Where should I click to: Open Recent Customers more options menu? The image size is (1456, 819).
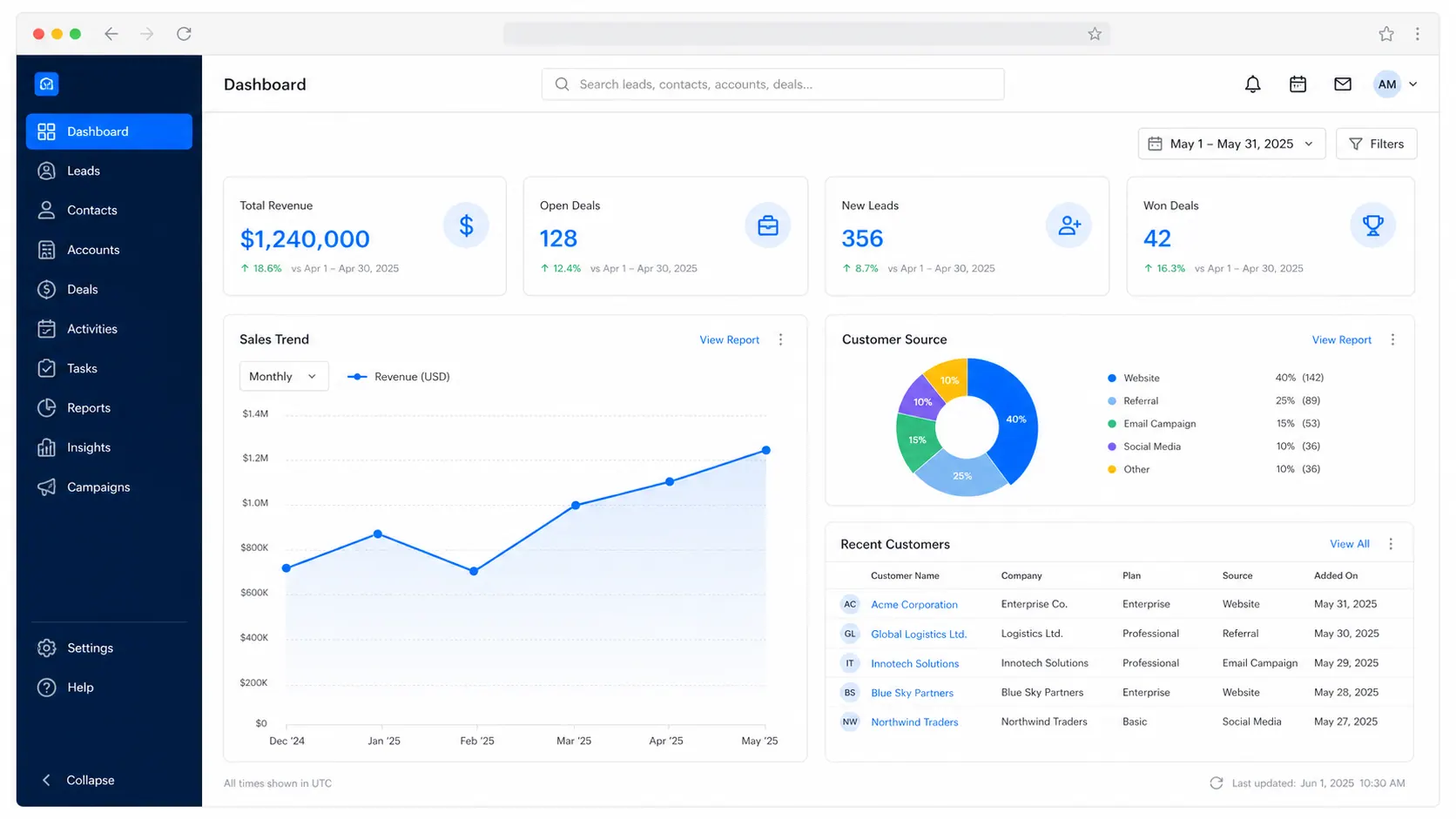[x=1391, y=544]
